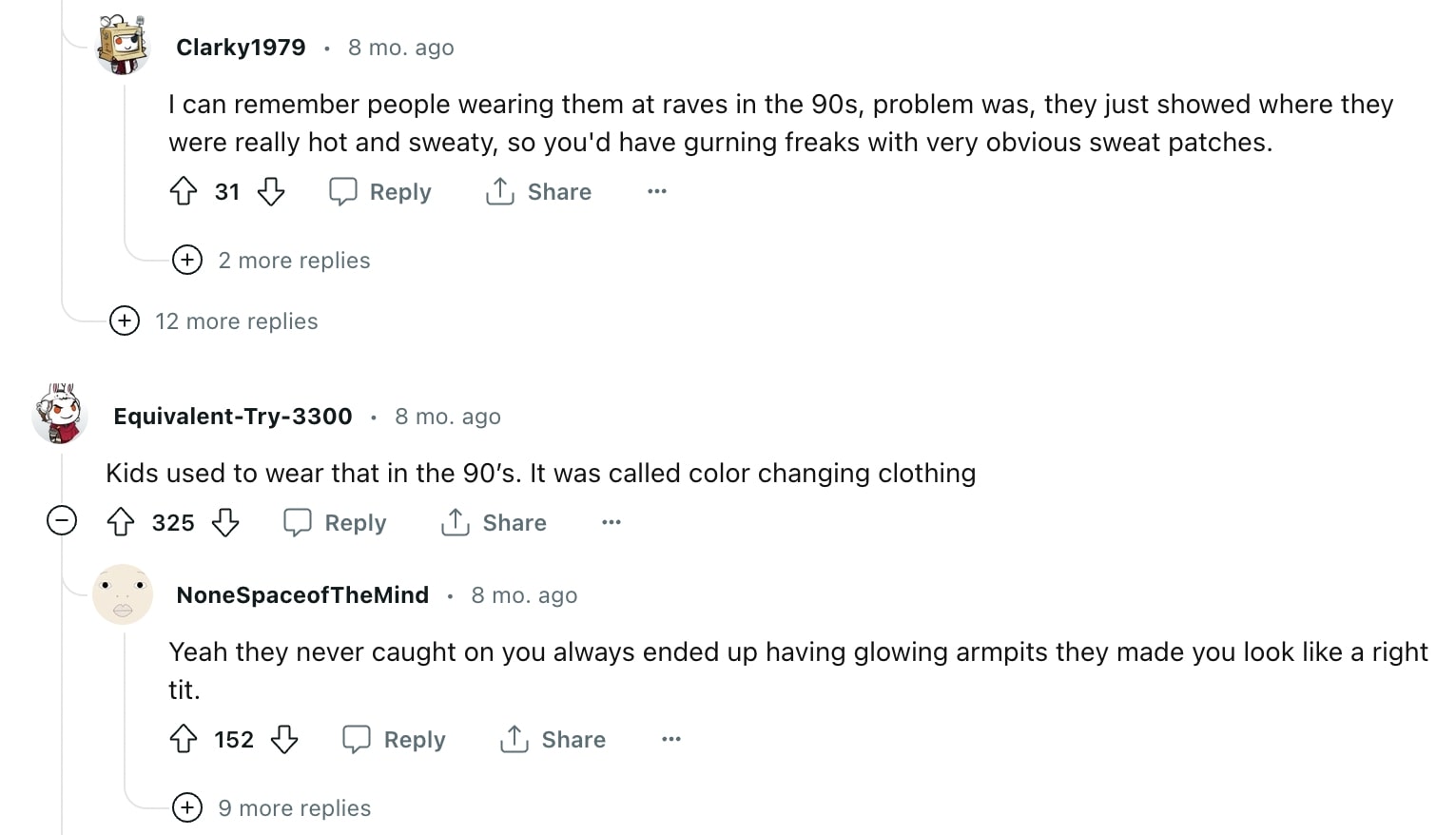Open options menu on NoneSpaceofTheMind's comment

(x=671, y=739)
